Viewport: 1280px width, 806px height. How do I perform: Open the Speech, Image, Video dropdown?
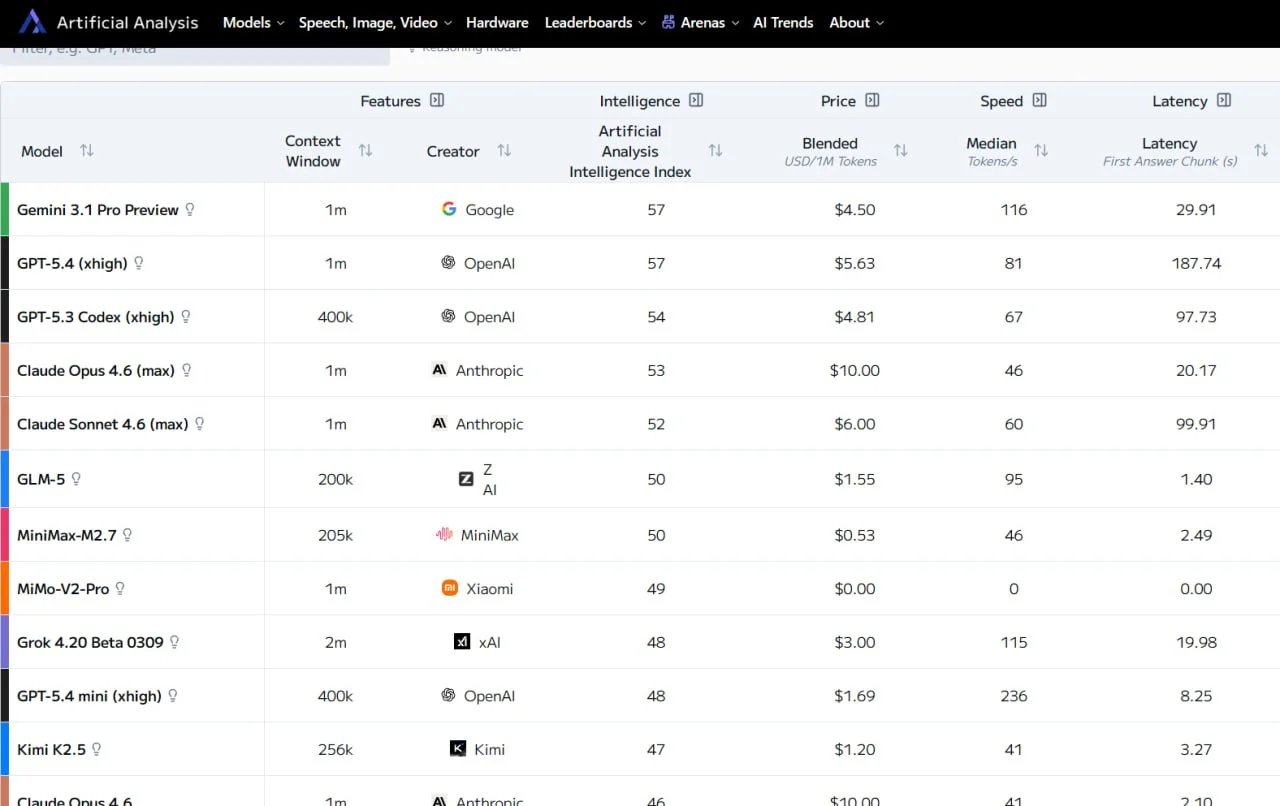[375, 22]
